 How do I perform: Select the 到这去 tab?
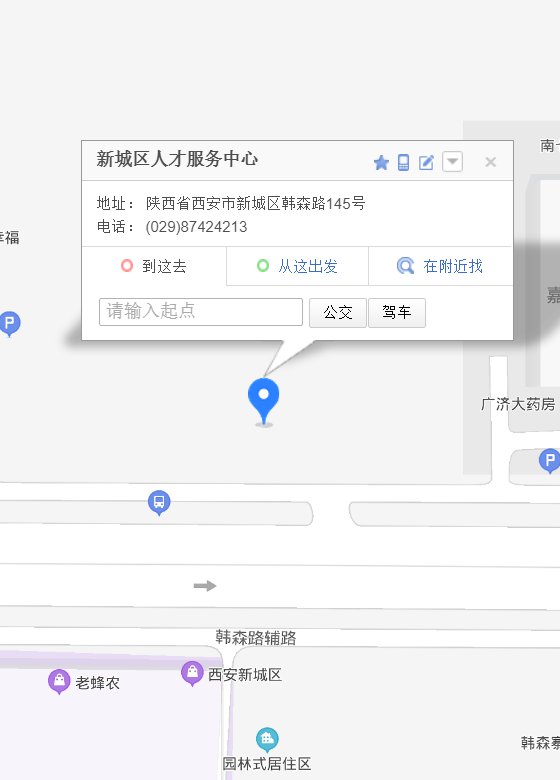(154, 266)
